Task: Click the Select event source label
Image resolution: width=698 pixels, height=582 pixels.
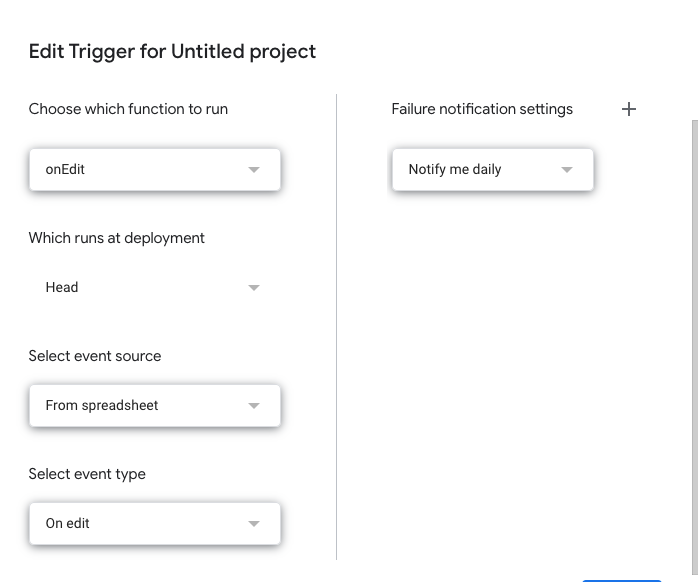Action: (x=95, y=356)
